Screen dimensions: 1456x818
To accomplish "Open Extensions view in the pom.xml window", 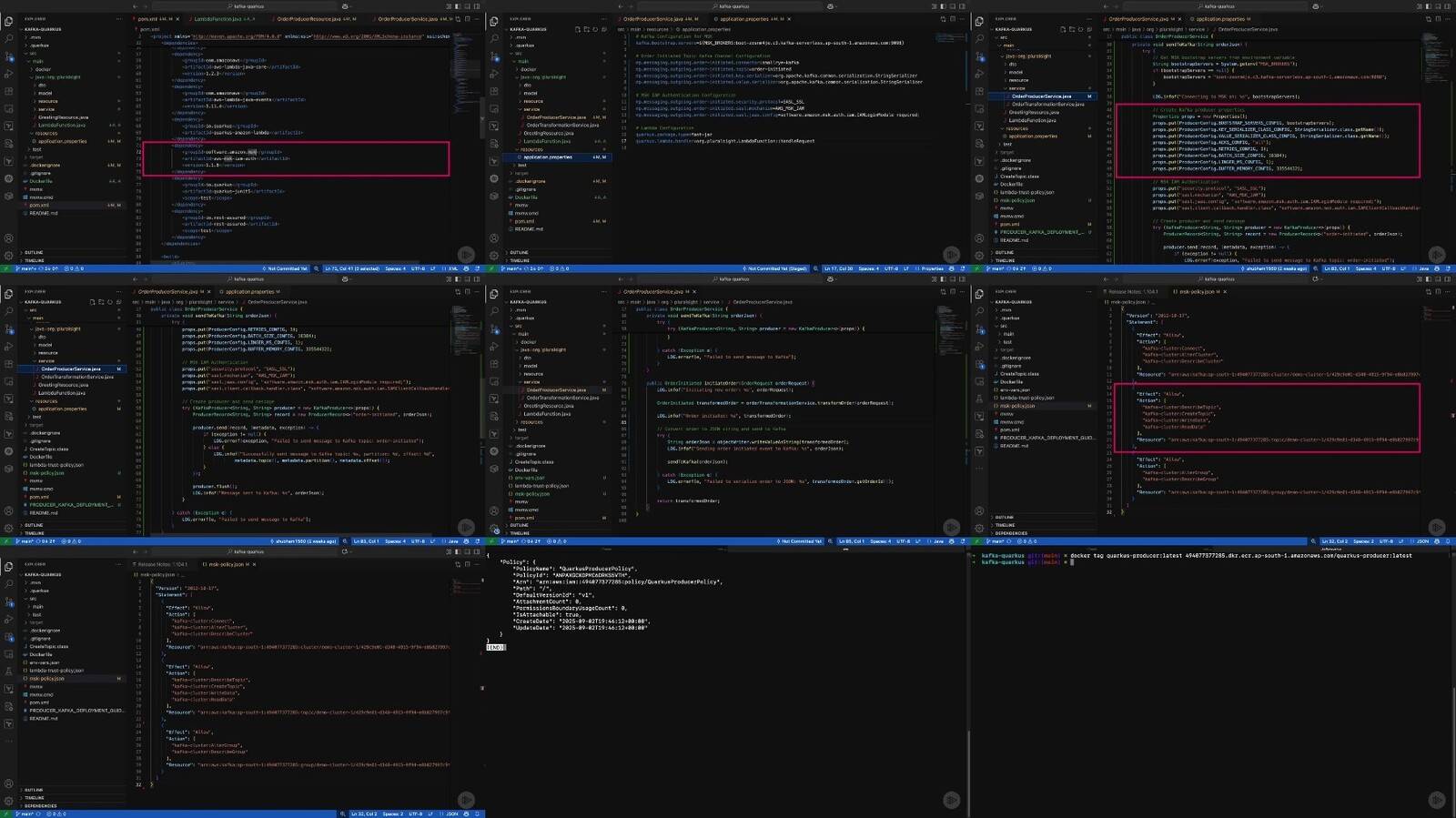I will coord(9,91).
